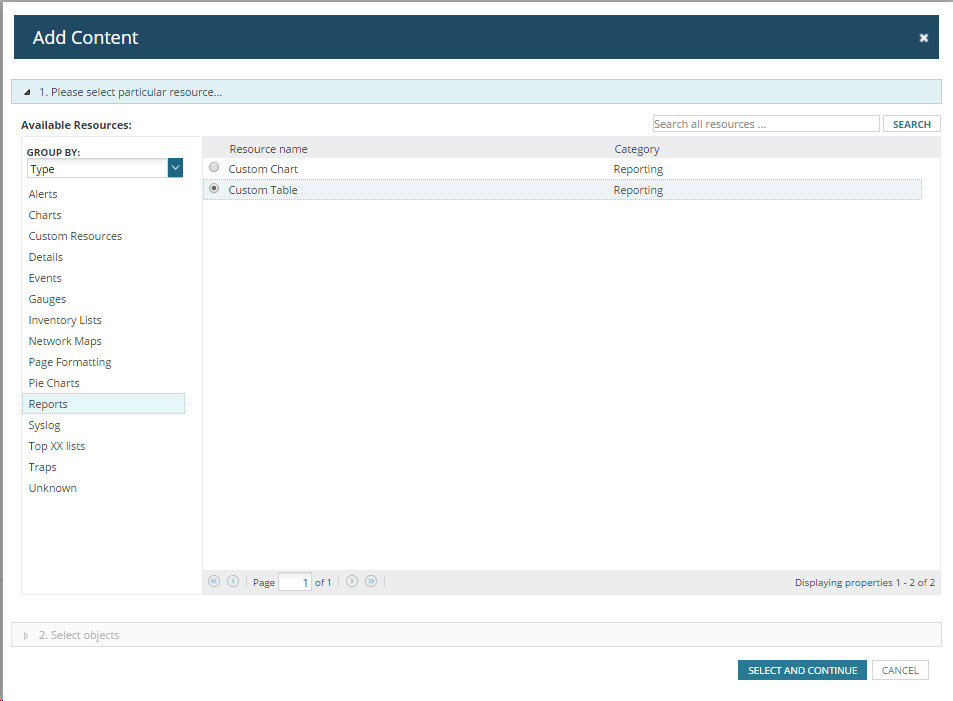Sort by Resource name column header

coord(268,149)
